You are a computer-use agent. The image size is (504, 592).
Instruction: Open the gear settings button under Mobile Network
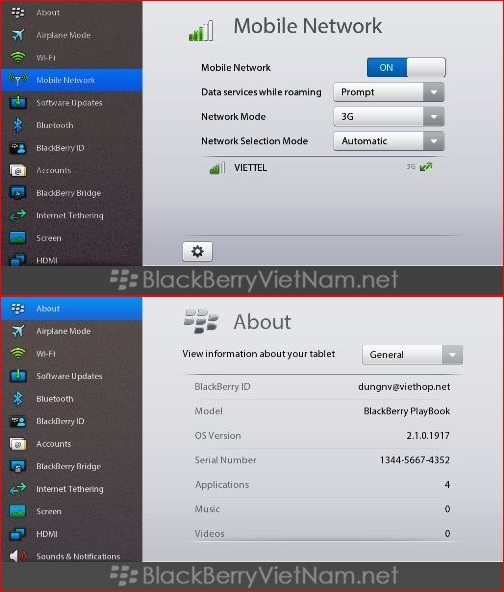tap(197, 251)
